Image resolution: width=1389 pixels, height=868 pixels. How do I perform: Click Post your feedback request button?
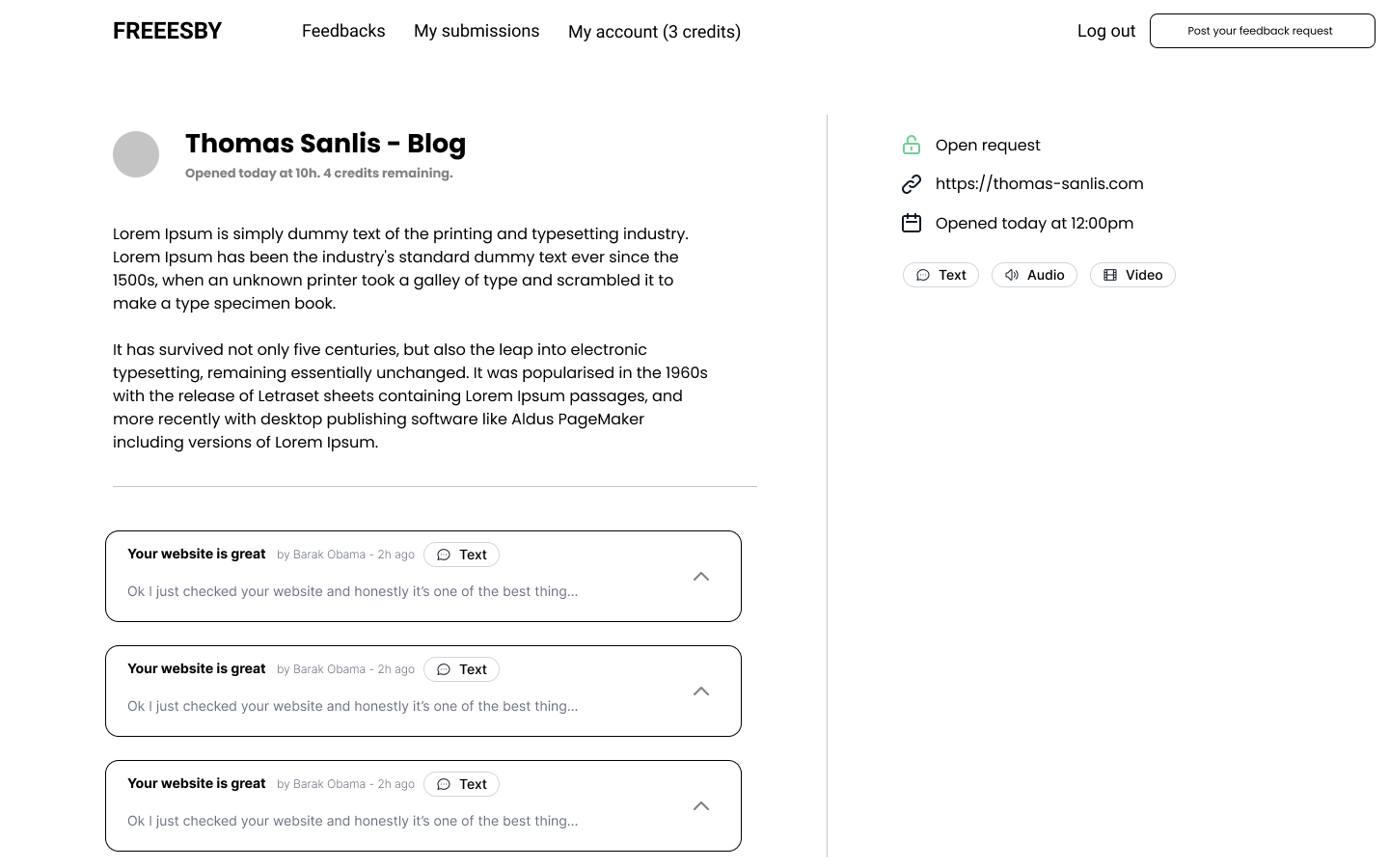point(1262,31)
